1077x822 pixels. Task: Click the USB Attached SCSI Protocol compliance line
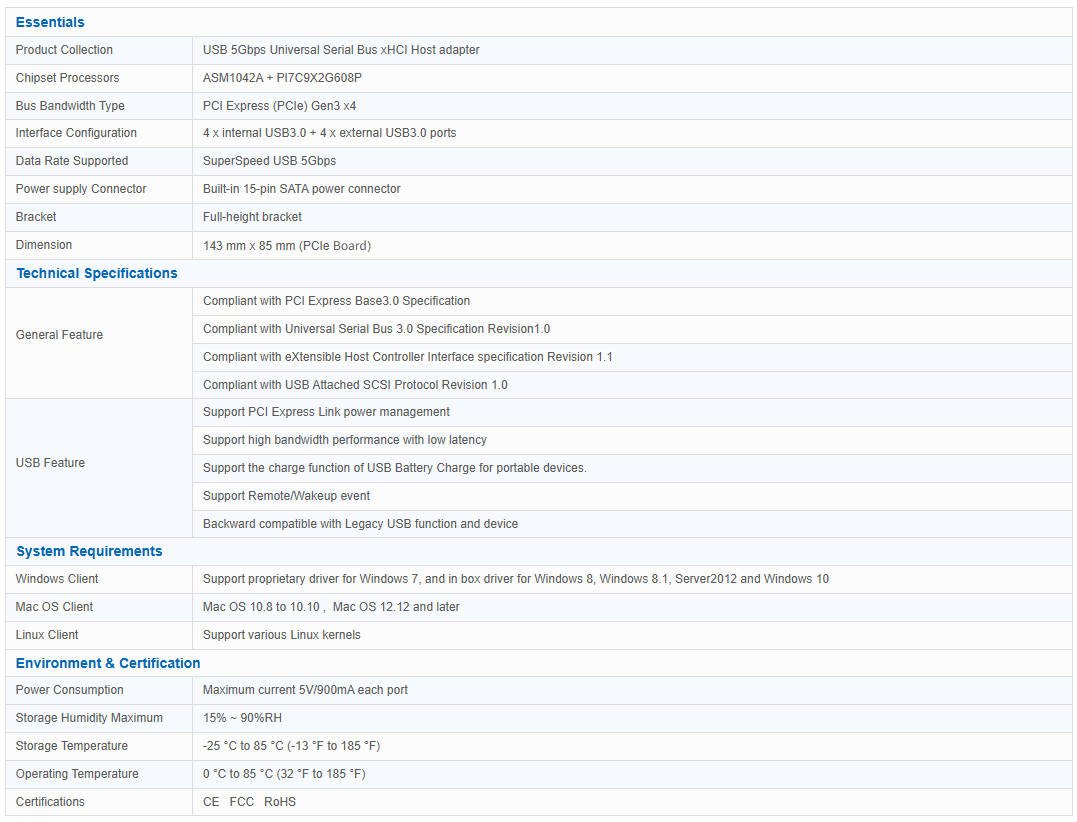click(x=355, y=385)
